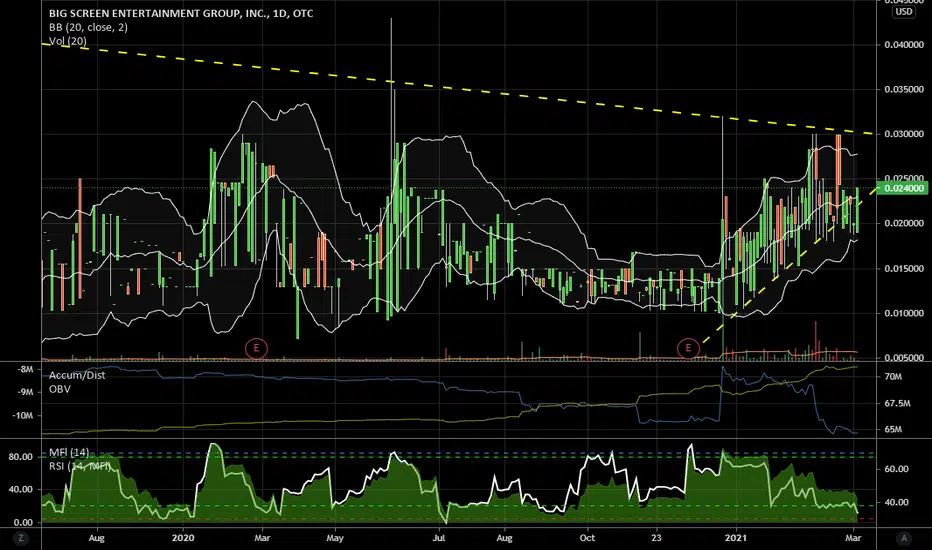
Task: Click the 70M OBV scale label
Action: click(893, 377)
